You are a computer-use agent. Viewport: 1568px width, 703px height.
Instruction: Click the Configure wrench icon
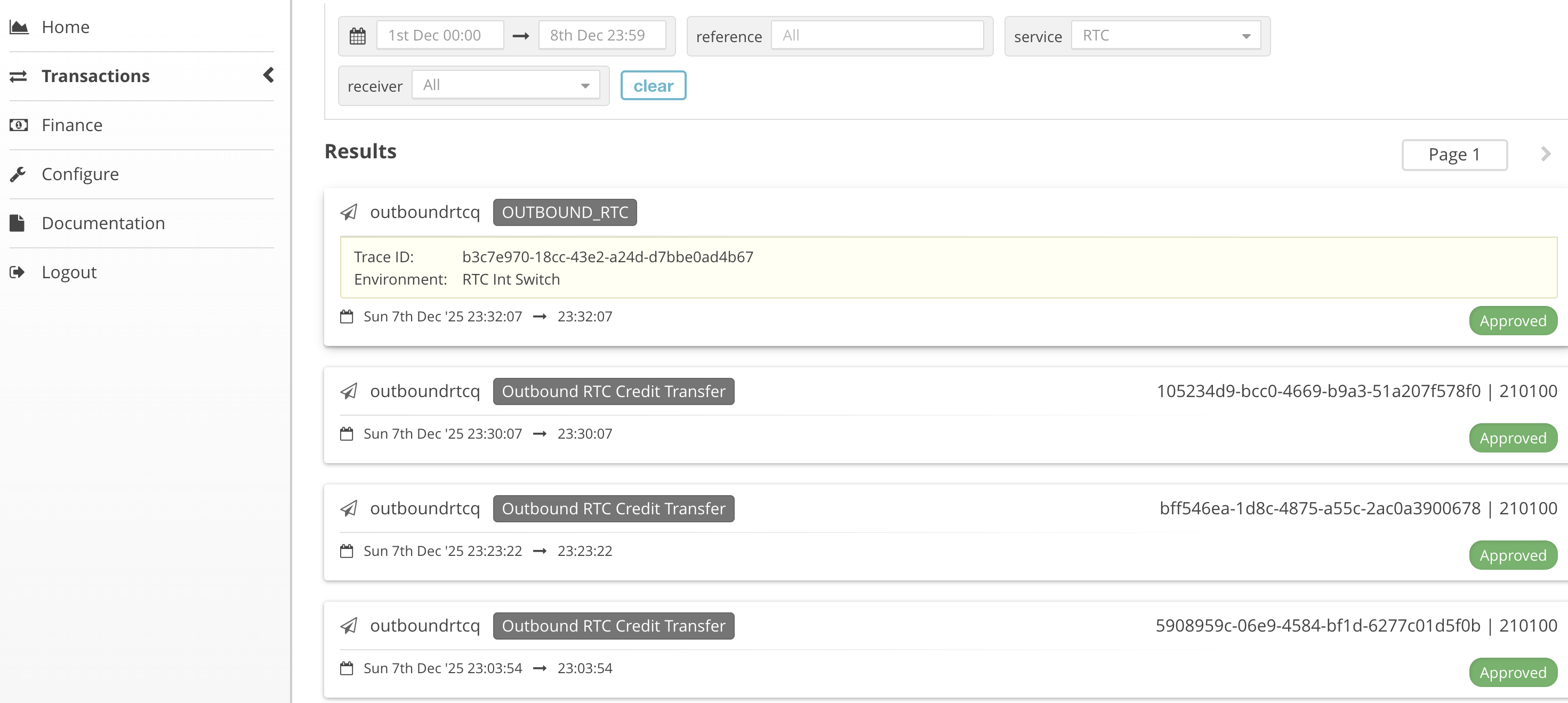tap(18, 174)
